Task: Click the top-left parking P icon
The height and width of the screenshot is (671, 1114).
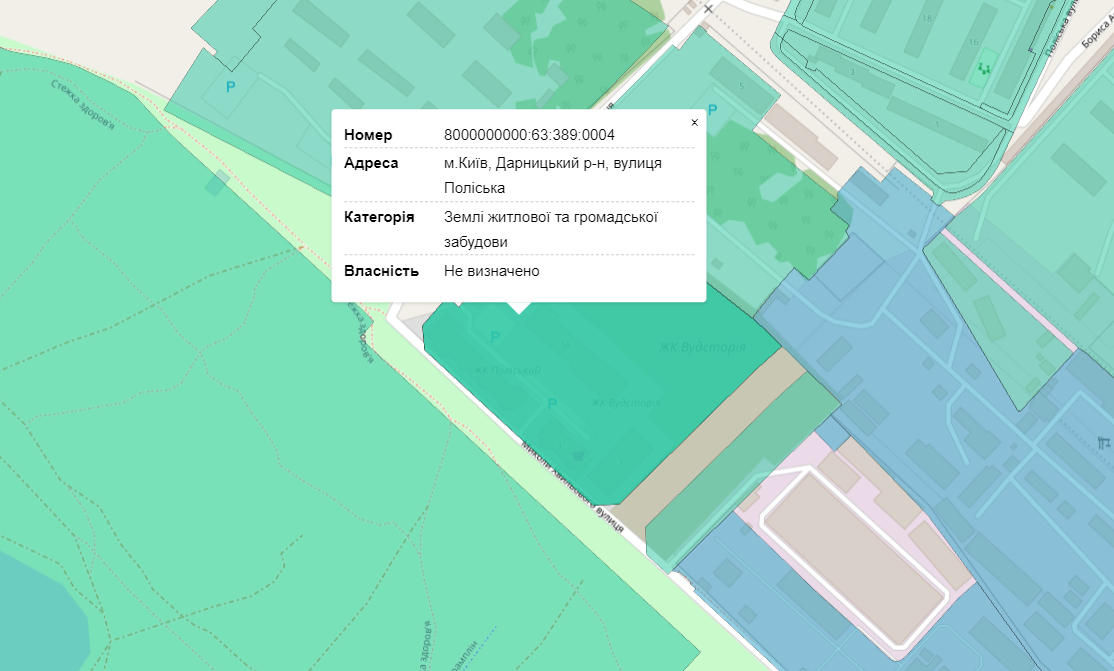Action: (x=230, y=88)
